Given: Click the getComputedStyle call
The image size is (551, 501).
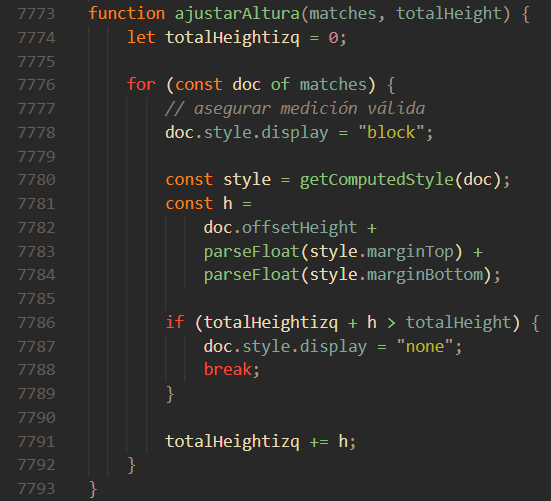Looking at the screenshot, I should coord(376,180).
